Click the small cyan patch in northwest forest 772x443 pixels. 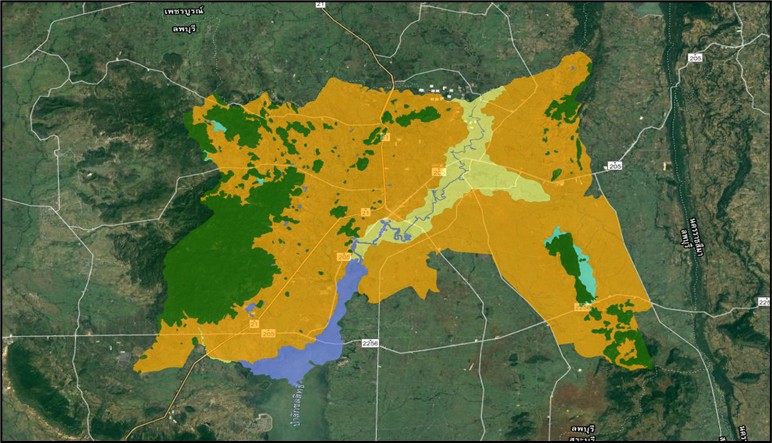click(217, 127)
